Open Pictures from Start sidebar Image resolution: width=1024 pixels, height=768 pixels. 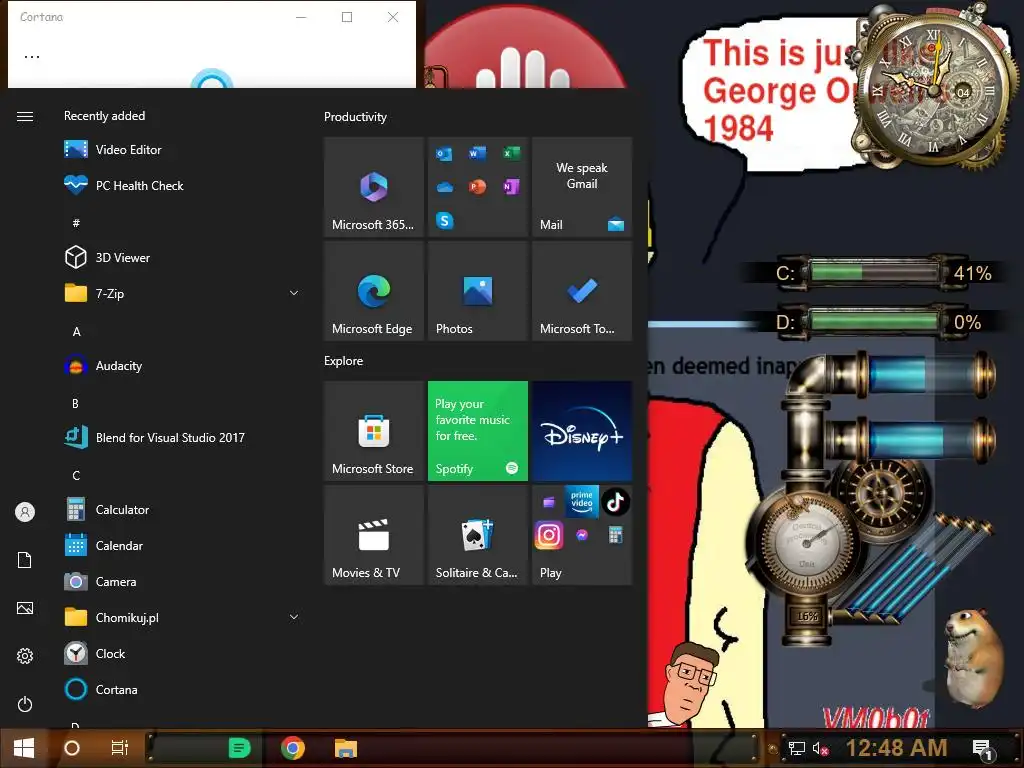25,608
